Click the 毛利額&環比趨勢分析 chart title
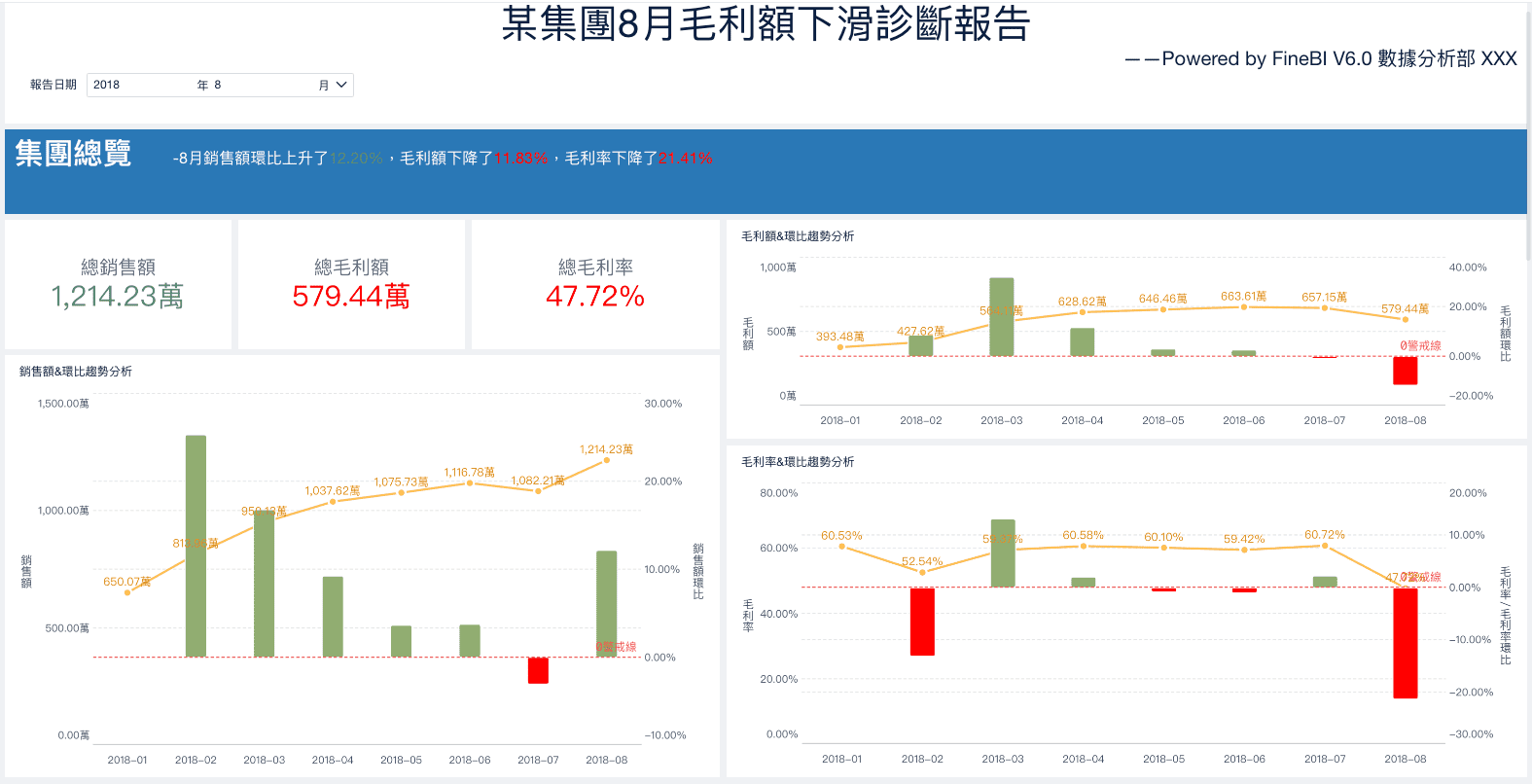Image resolution: width=1532 pixels, height=784 pixels. (798, 236)
